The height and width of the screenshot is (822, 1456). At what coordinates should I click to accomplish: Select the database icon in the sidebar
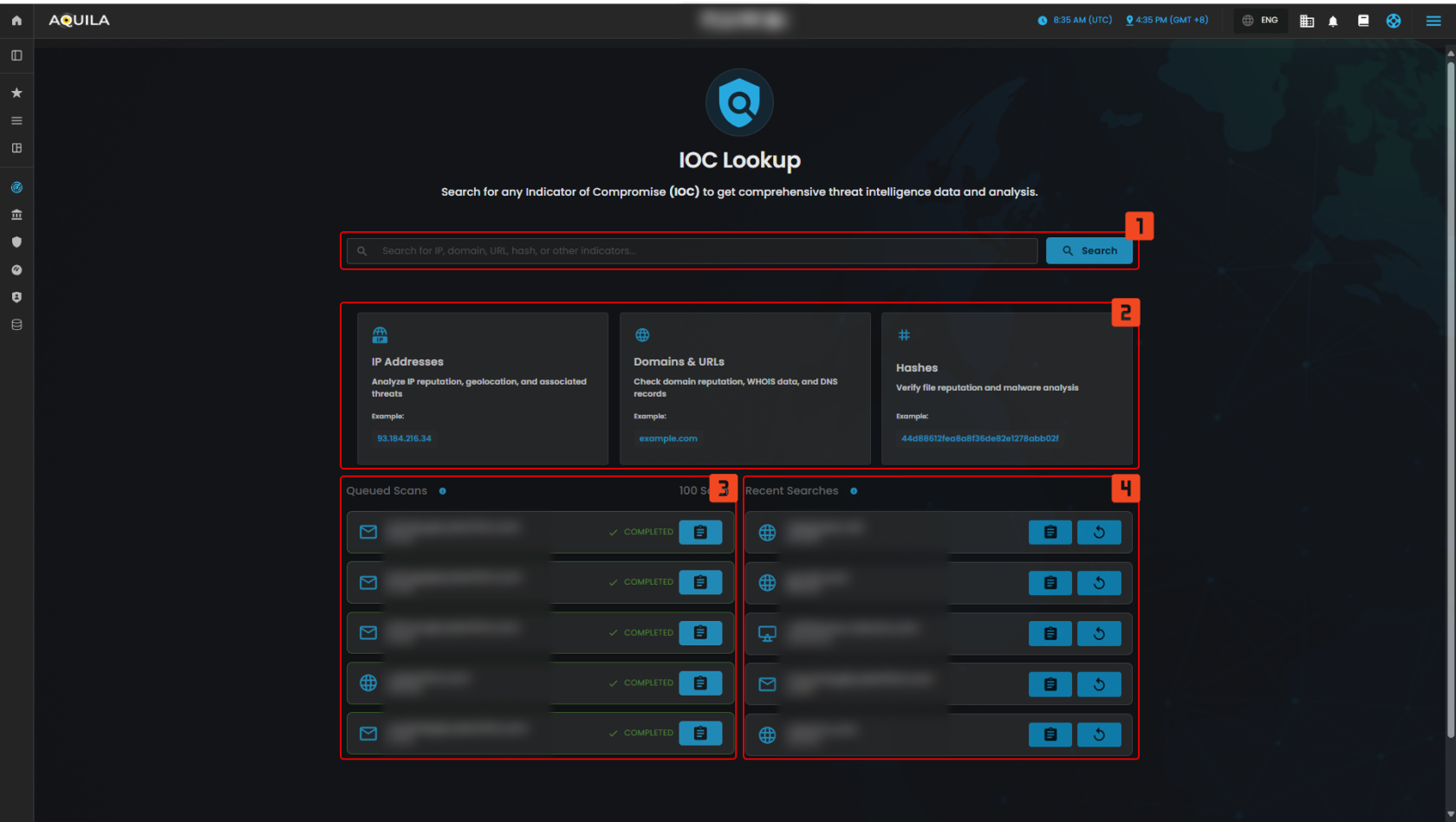16,325
